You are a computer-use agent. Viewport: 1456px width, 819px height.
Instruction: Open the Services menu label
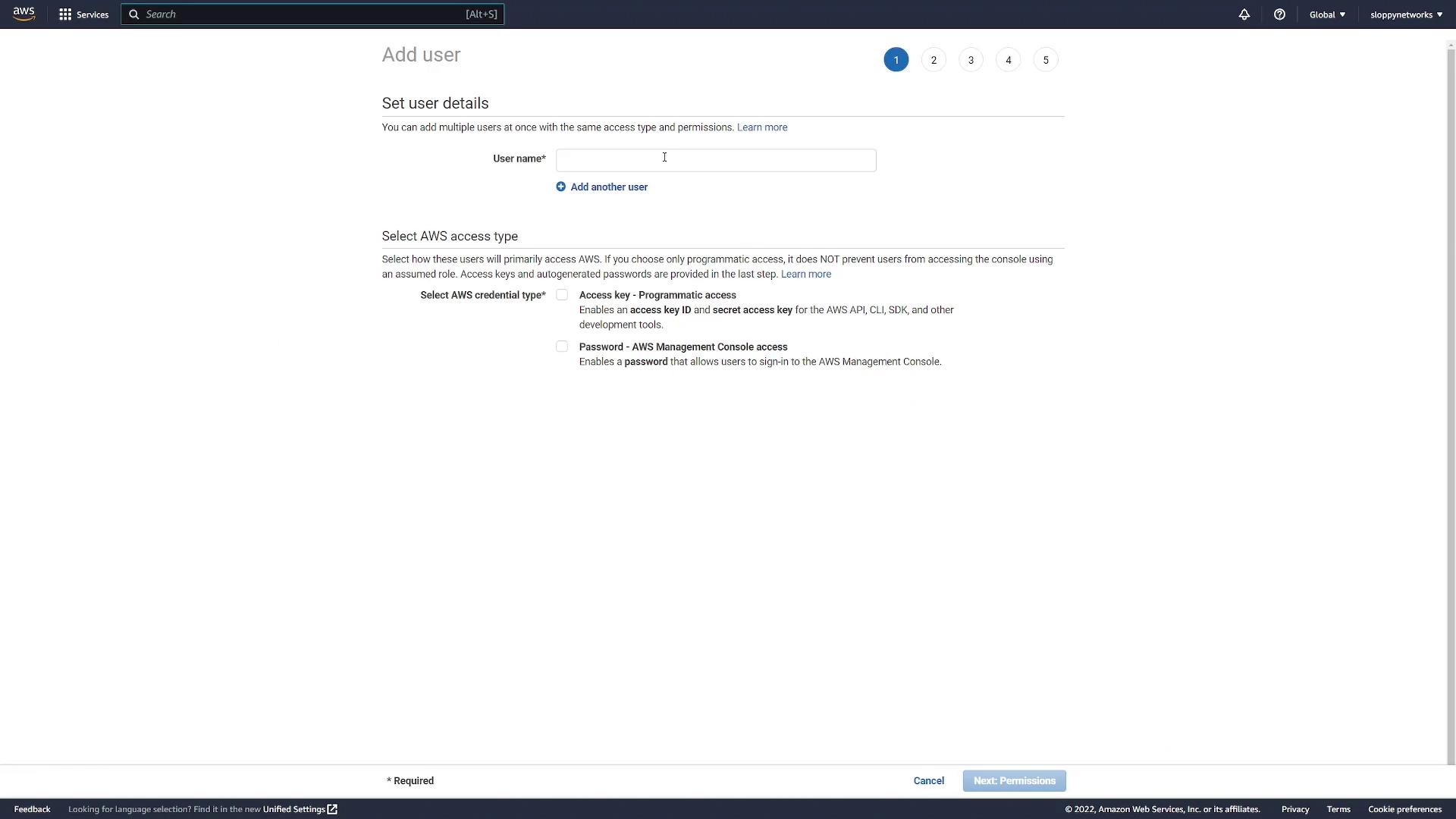93,14
